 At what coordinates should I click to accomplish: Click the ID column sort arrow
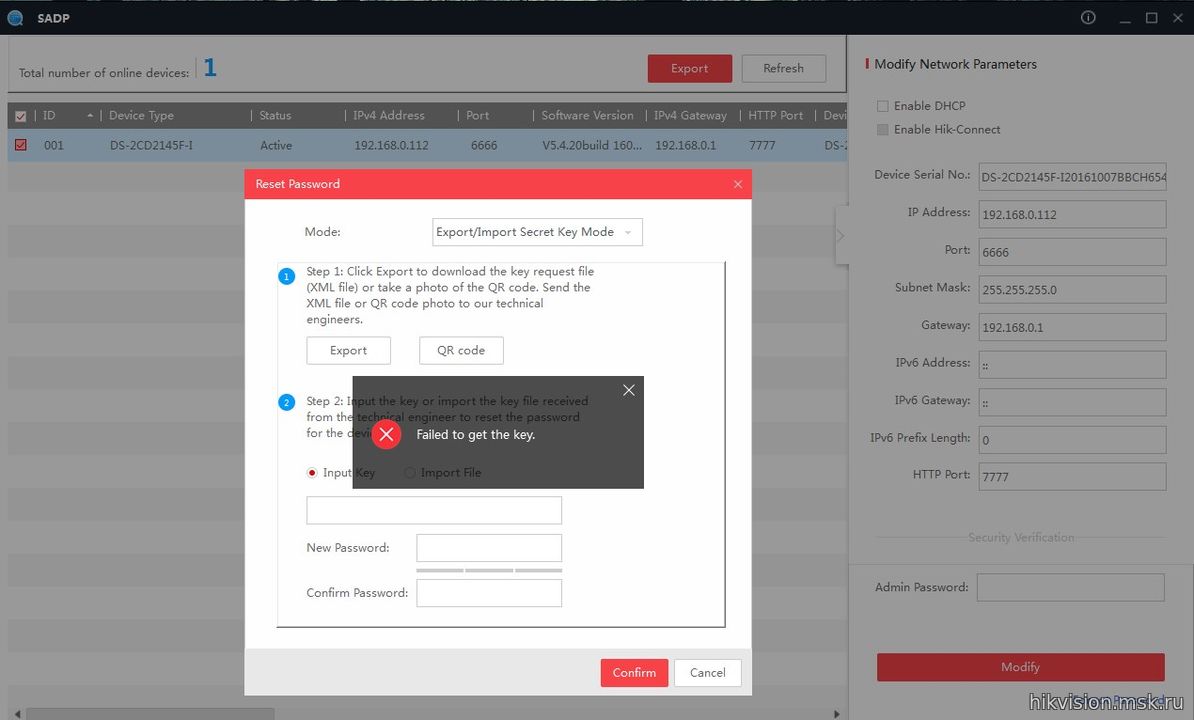tap(90, 116)
